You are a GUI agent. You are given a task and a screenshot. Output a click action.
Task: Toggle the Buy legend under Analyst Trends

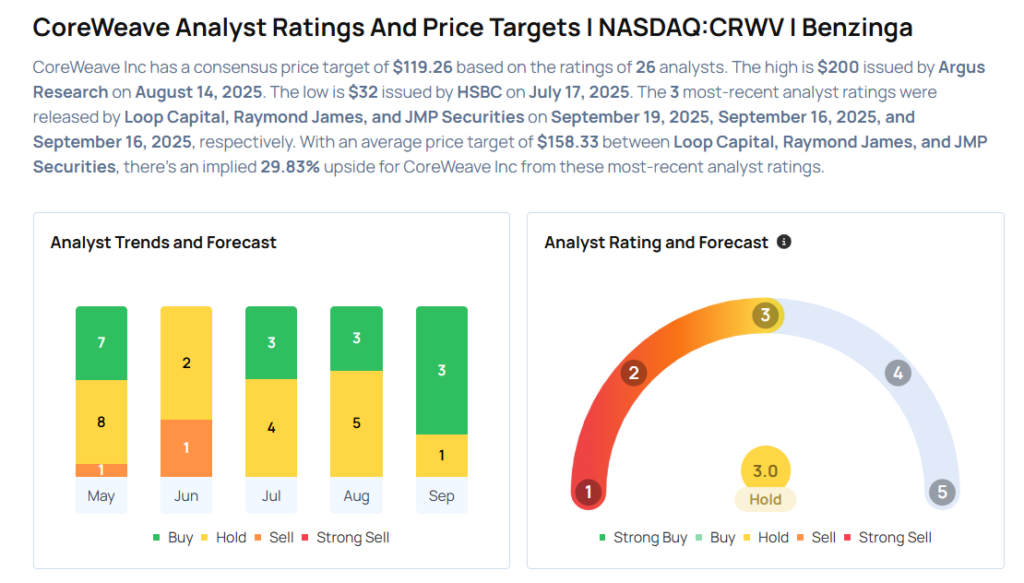click(173, 537)
